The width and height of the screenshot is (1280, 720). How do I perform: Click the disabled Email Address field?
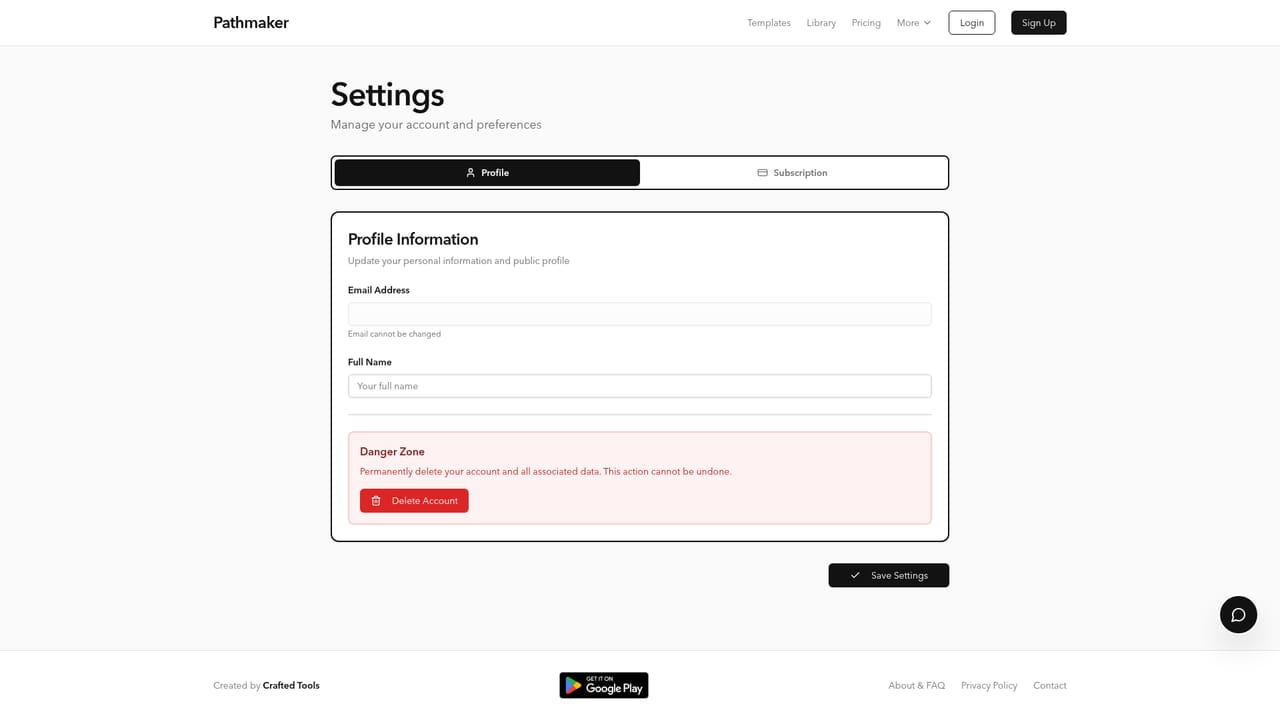[x=640, y=314]
